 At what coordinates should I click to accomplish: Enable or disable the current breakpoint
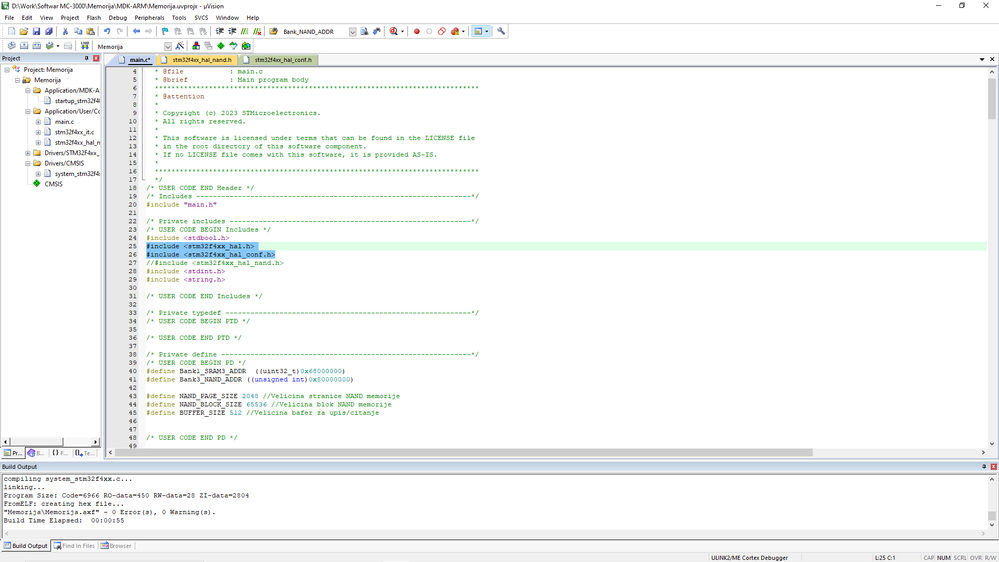pos(429,31)
